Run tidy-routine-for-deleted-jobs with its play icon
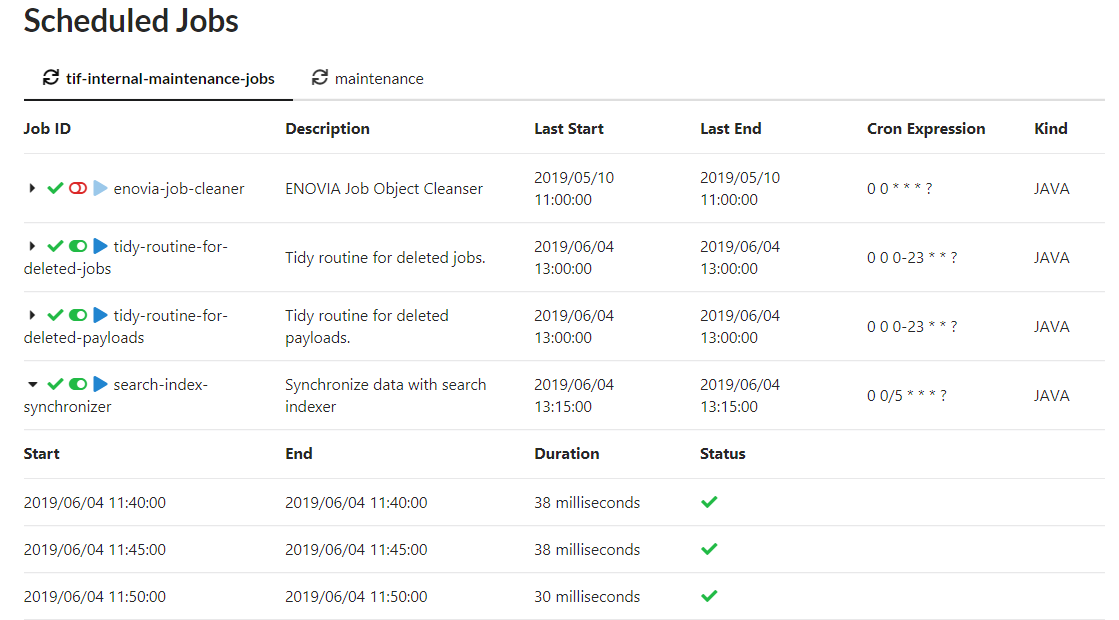The width and height of the screenshot is (1119, 620). [x=100, y=246]
